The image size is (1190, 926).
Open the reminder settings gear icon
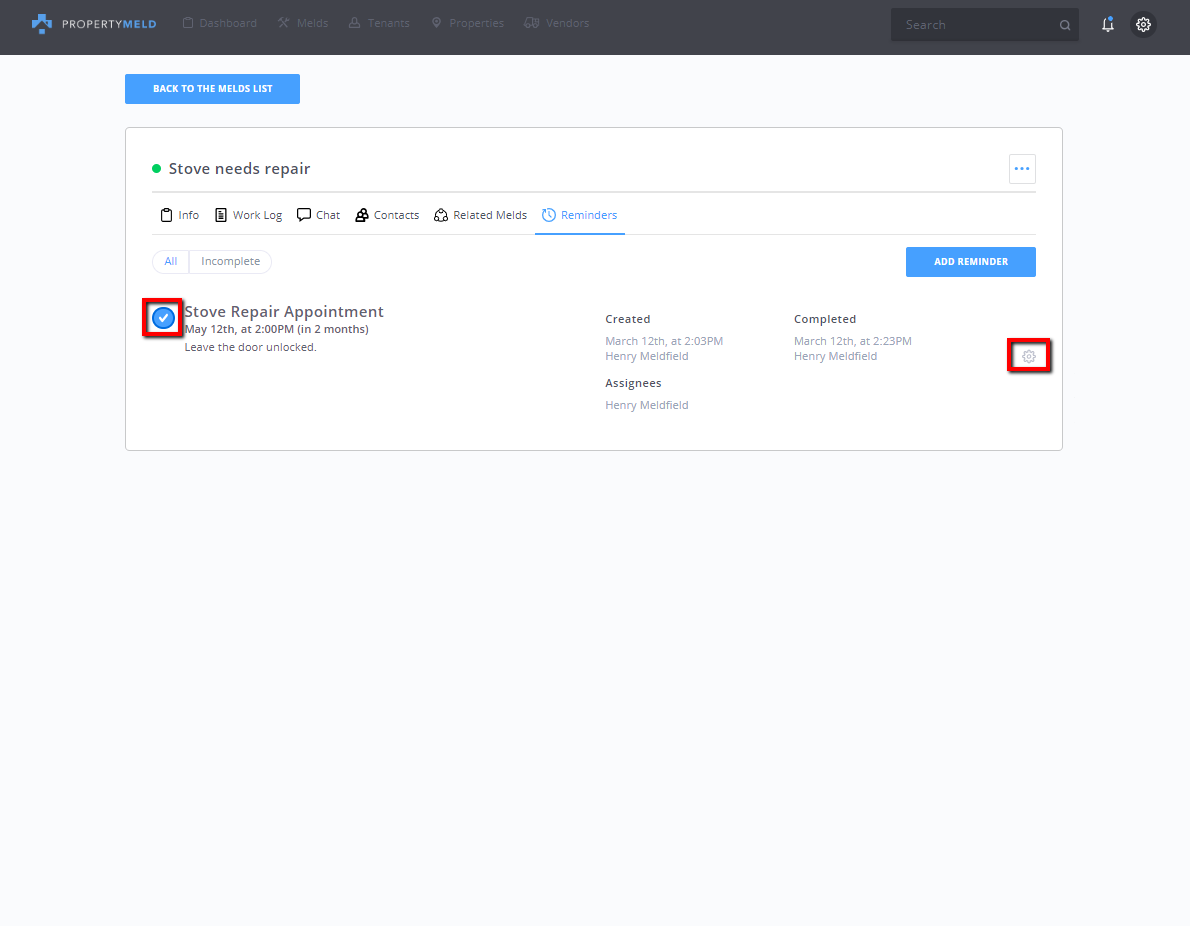pyautogui.click(x=1029, y=356)
